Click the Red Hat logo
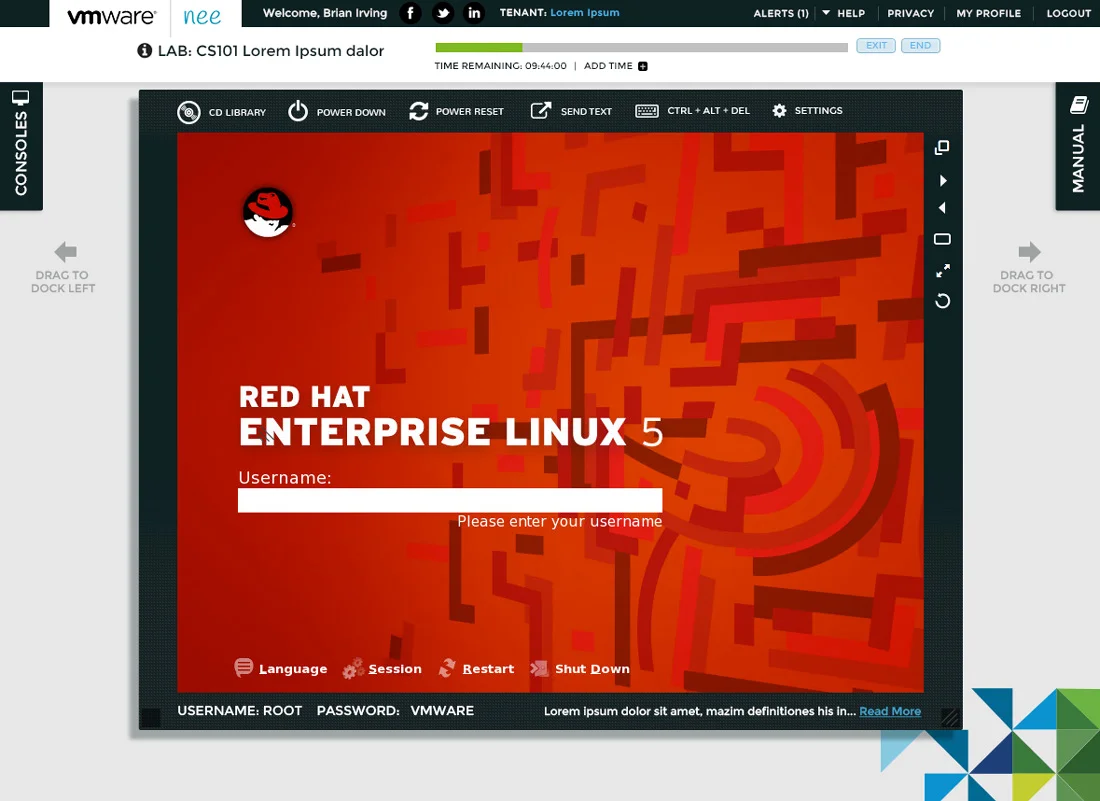1100x801 pixels. (x=268, y=213)
